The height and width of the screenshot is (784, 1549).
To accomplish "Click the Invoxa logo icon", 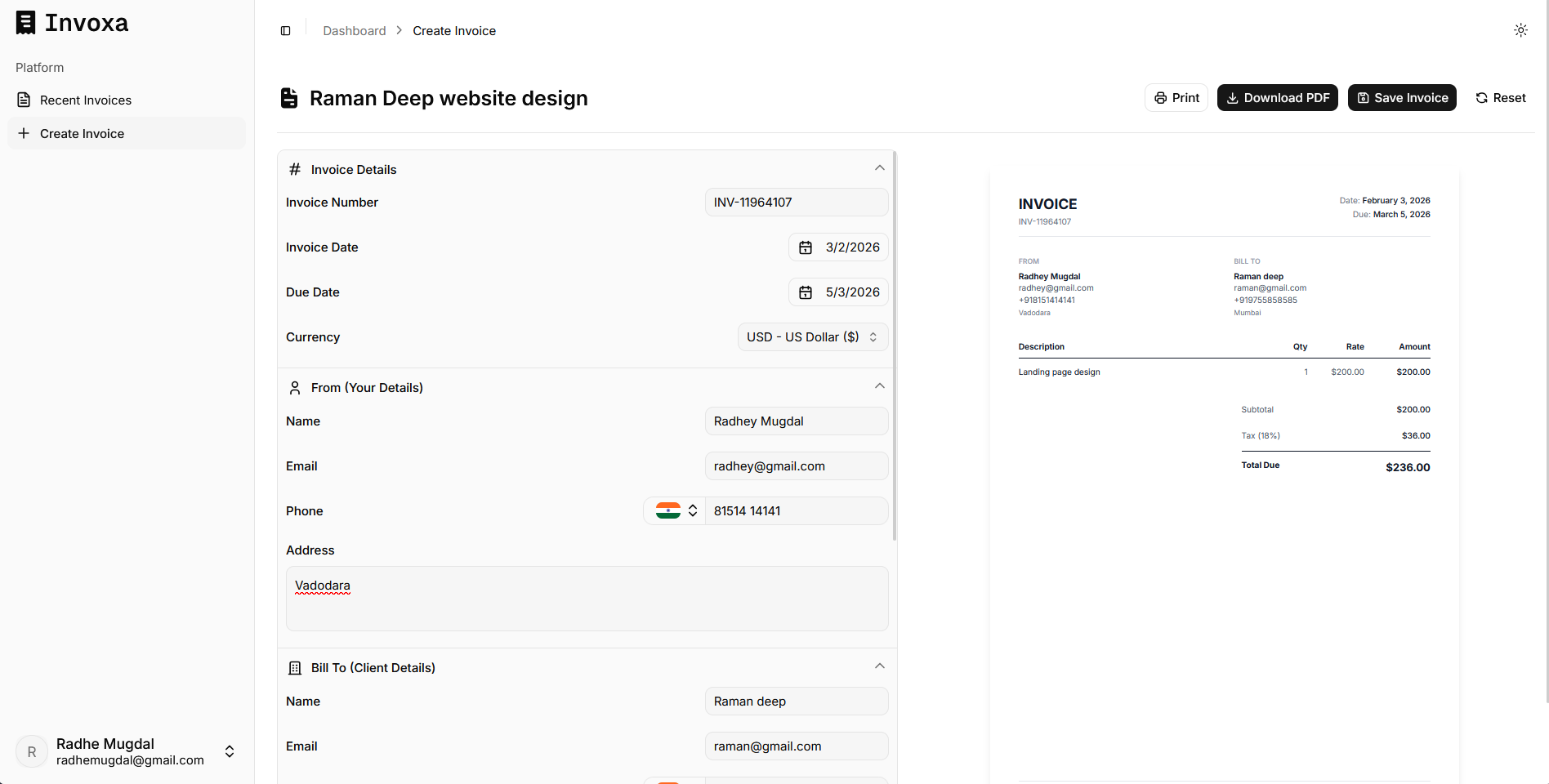I will 26,23.
